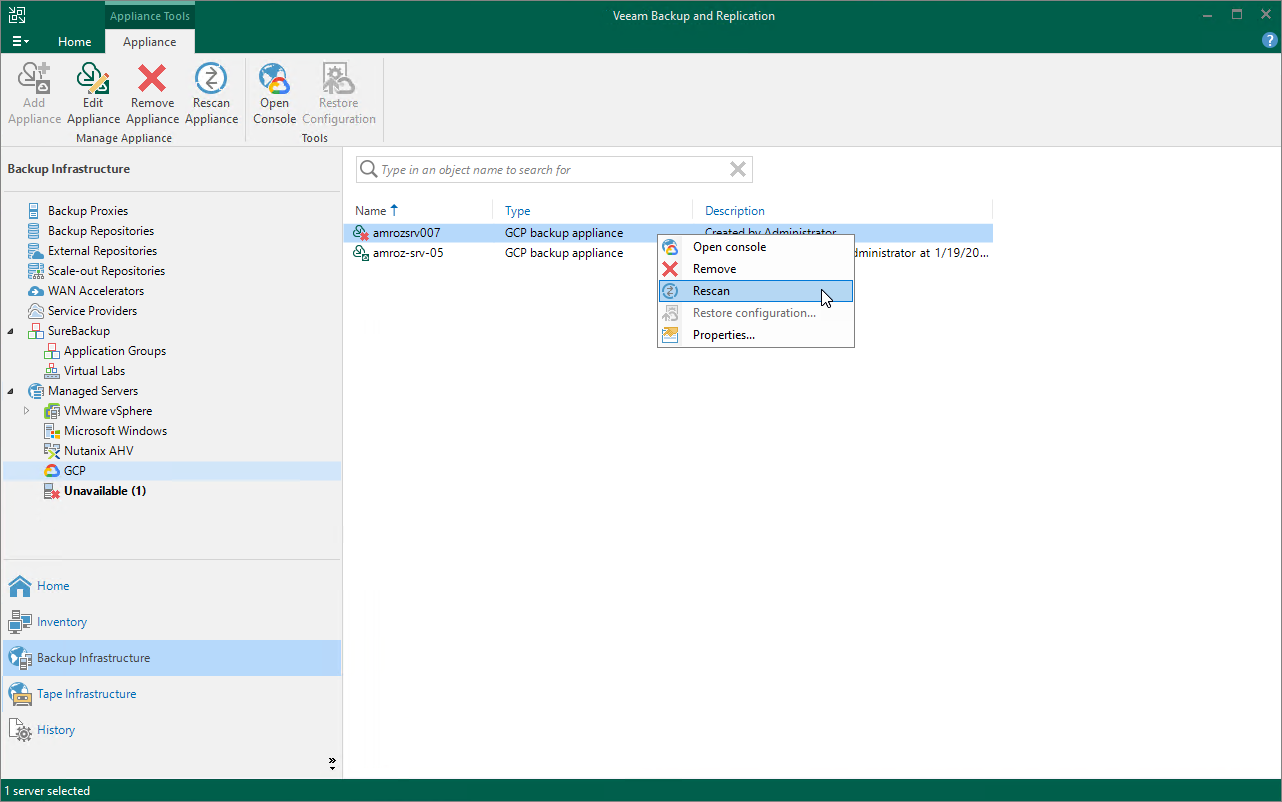Choose Remove from the context menu
Viewport: 1282px width, 802px height.
coord(756,269)
